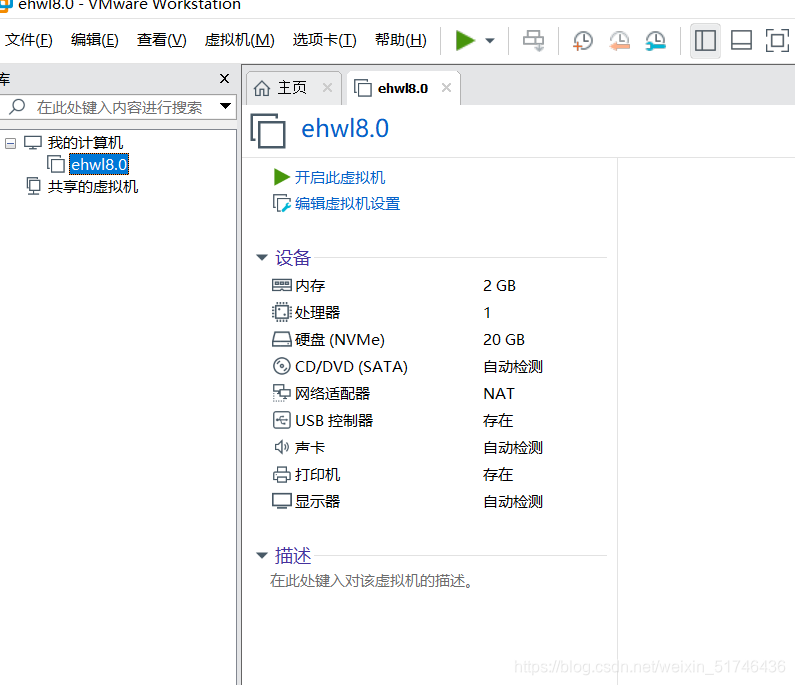
Task: Toggle the library sidebar view icon
Action: [x=705, y=41]
